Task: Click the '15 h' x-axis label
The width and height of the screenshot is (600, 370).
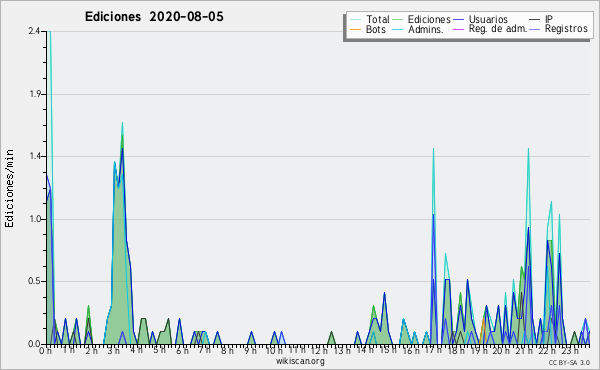Action: [388, 350]
